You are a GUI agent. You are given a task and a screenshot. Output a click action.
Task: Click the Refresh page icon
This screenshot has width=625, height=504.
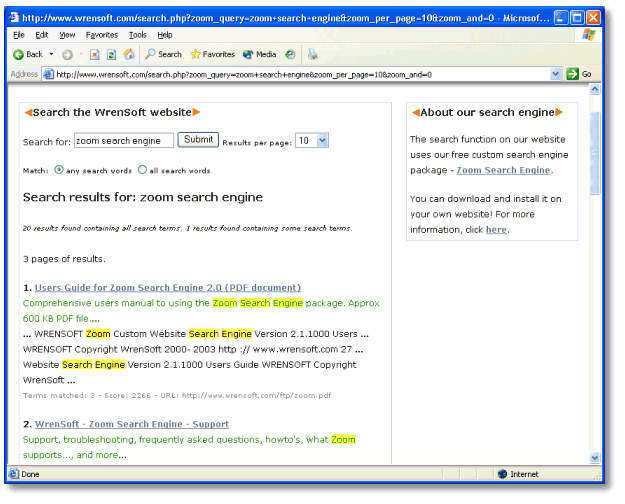(112, 55)
